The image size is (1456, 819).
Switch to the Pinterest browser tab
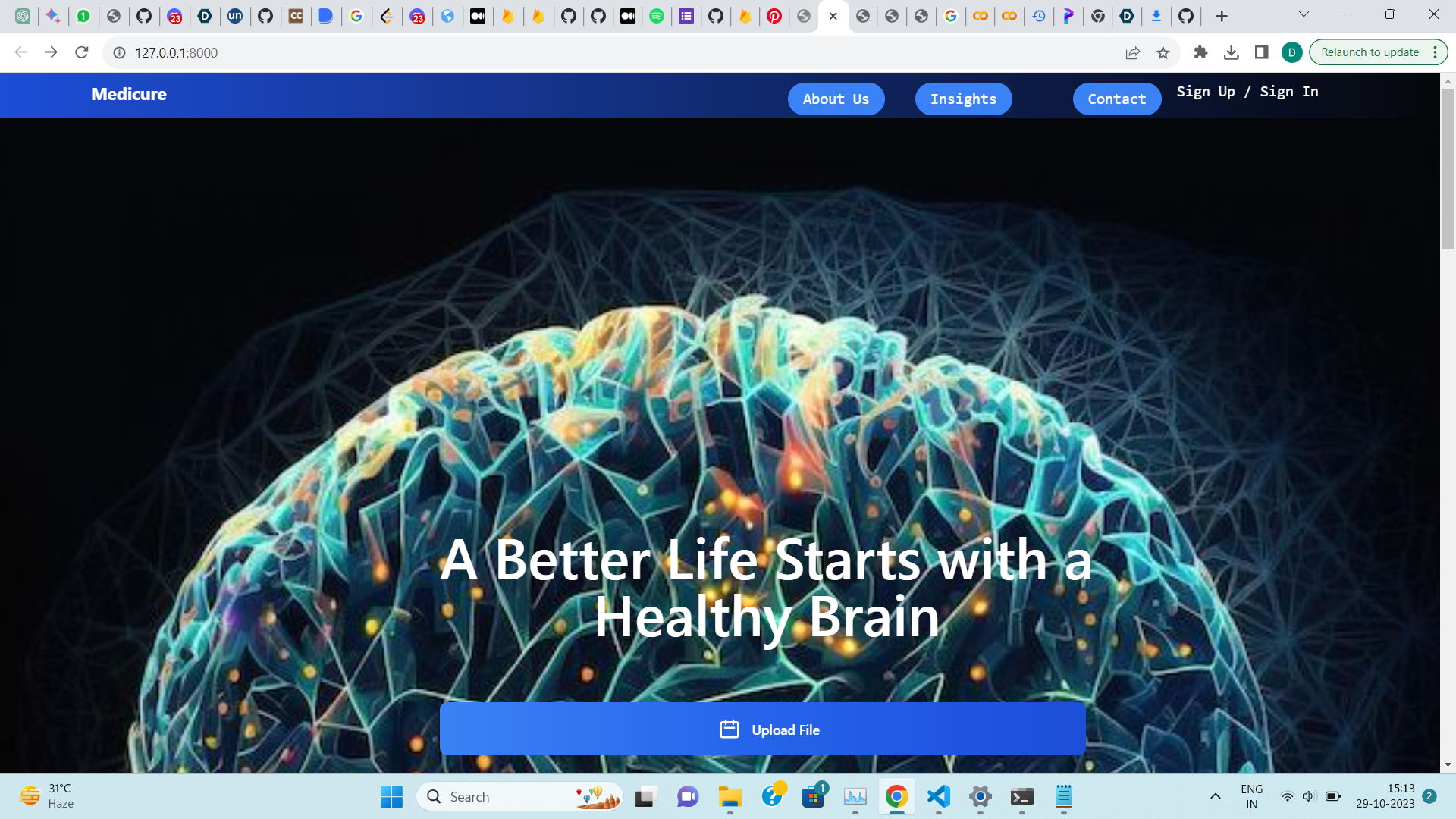tap(774, 16)
